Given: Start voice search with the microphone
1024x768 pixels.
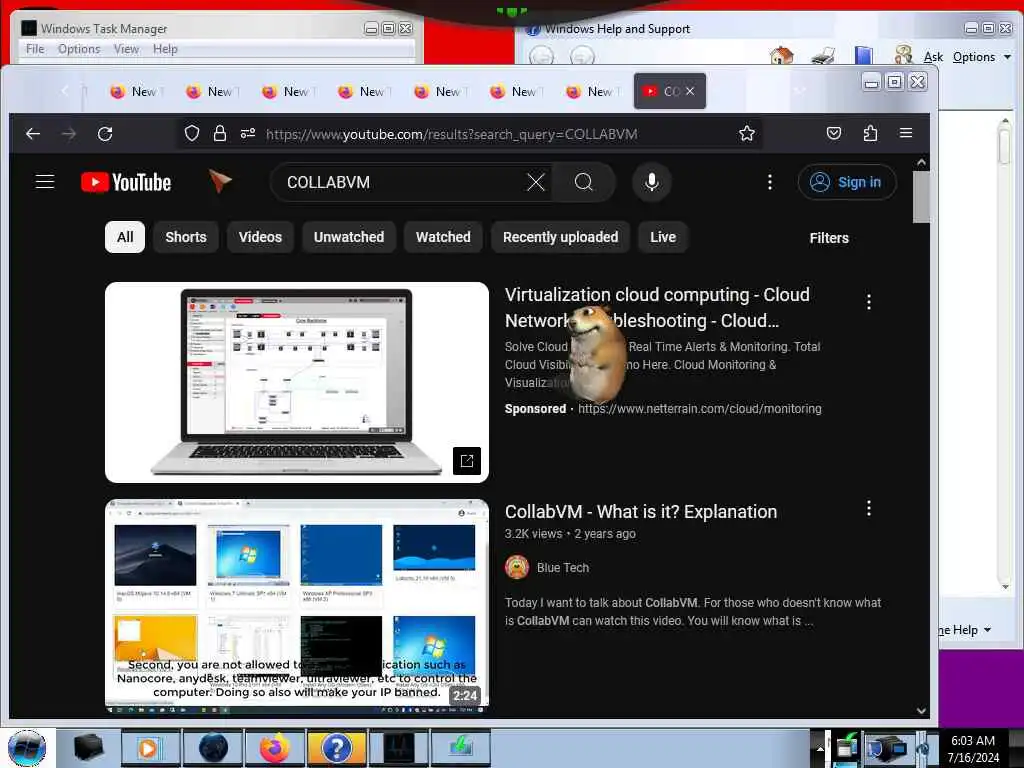Looking at the screenshot, I should point(651,182).
